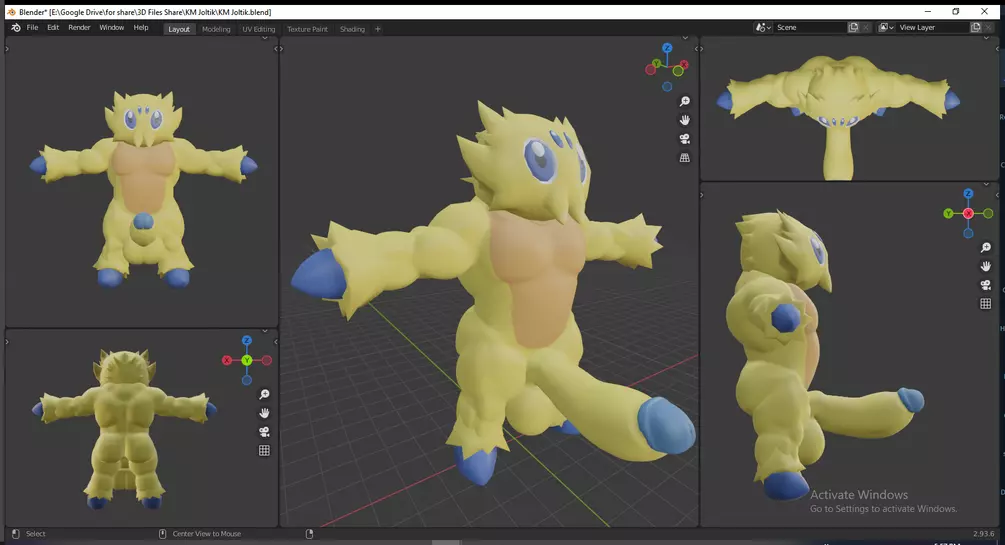The width and height of the screenshot is (1005, 545).
Task: Toggle camera view in the right side viewport
Action: [985, 285]
